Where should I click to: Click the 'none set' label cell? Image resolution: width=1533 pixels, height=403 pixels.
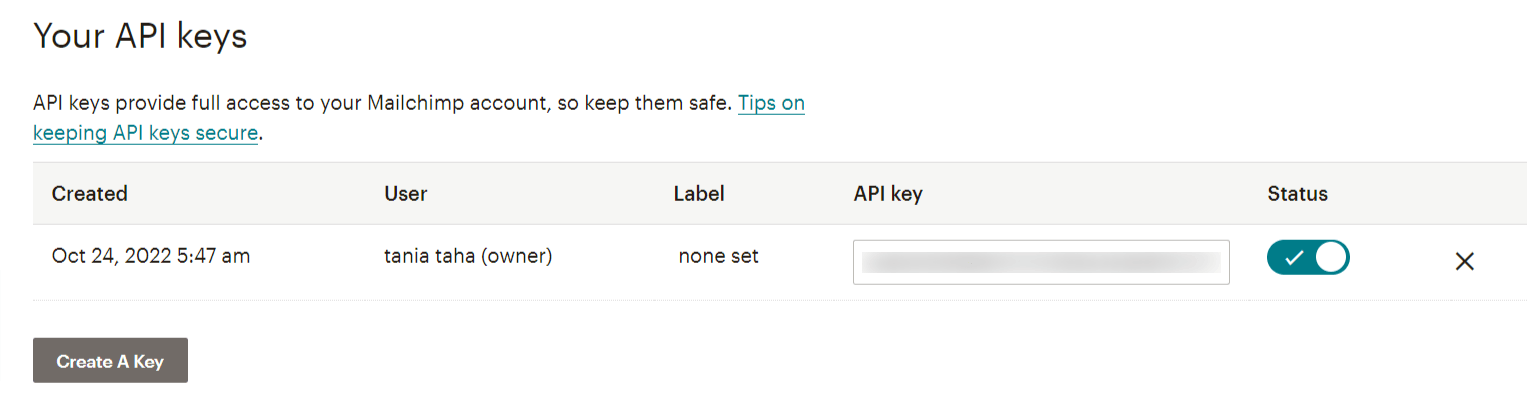pyautogui.click(x=718, y=256)
